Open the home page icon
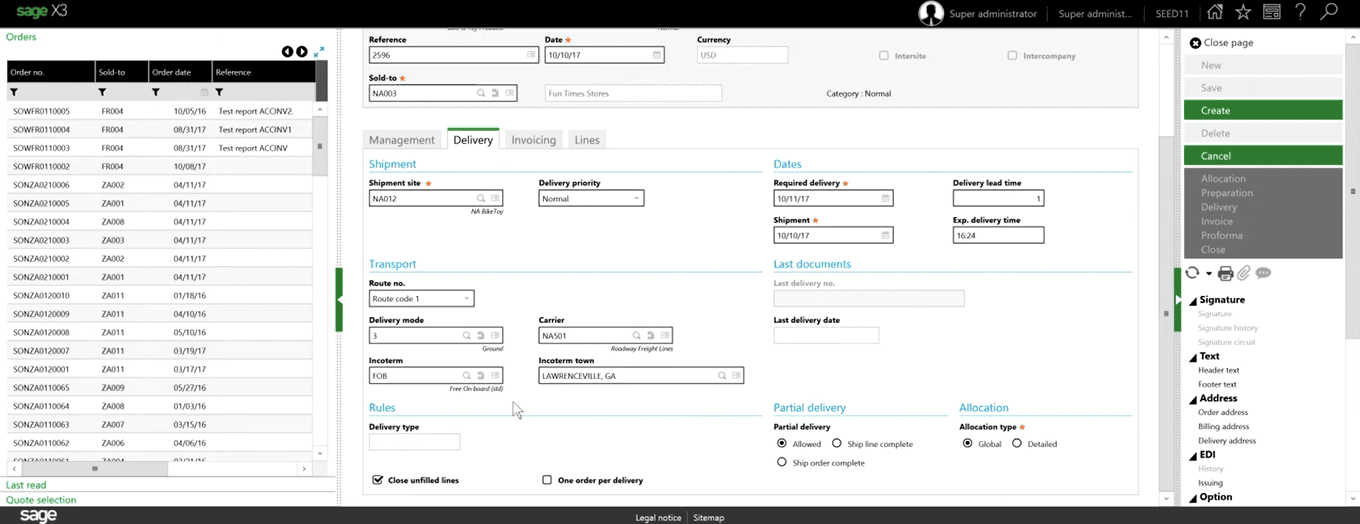 1214,13
